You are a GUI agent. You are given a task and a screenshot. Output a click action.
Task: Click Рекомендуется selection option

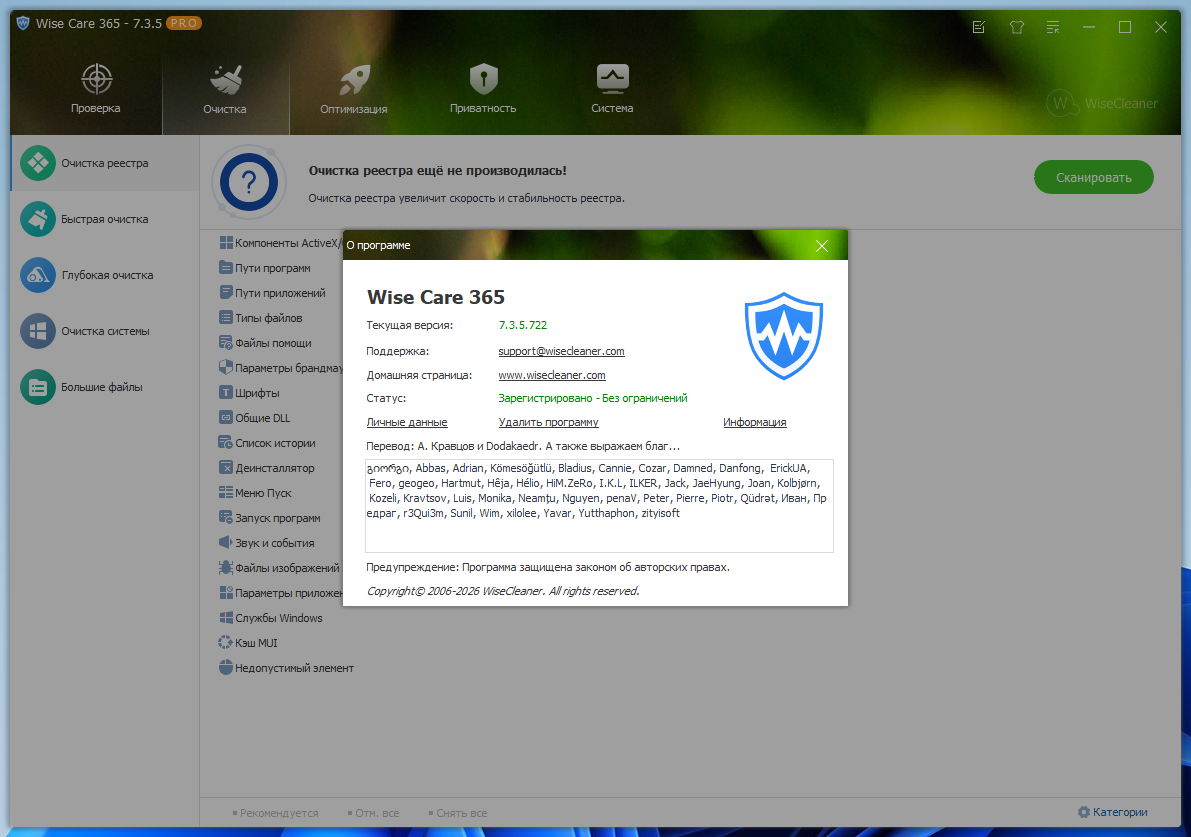tap(276, 813)
